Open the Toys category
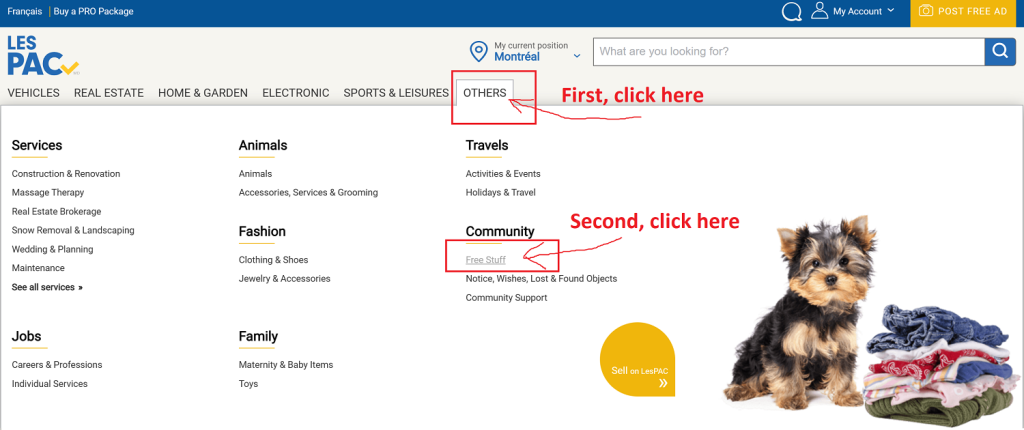 coord(248,384)
